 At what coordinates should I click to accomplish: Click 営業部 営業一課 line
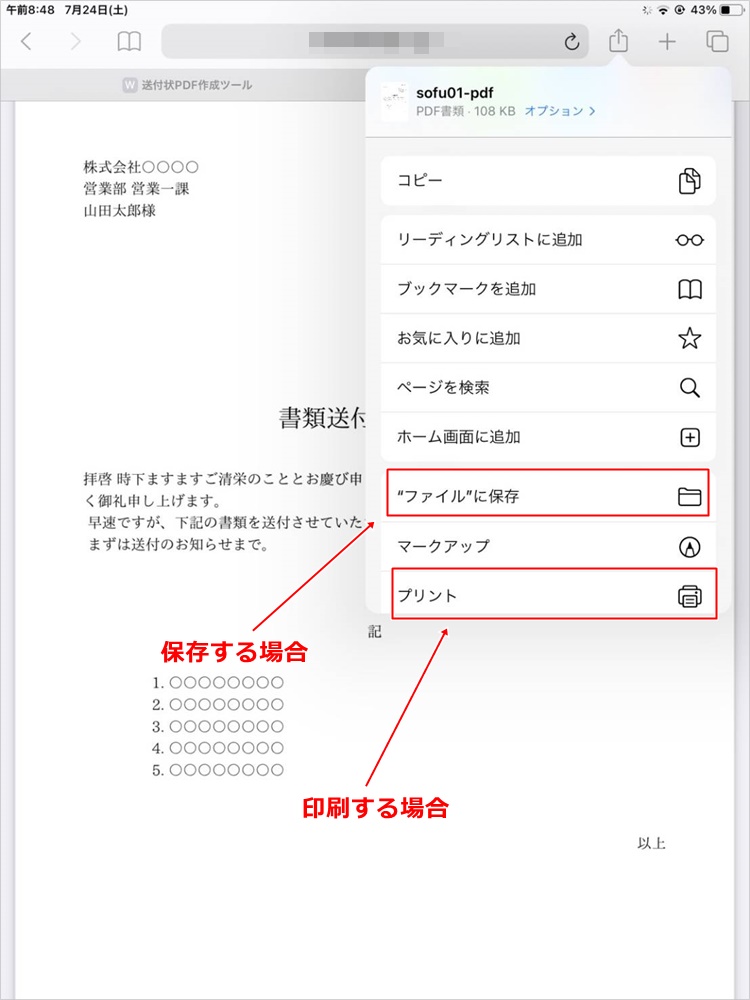pos(136,189)
